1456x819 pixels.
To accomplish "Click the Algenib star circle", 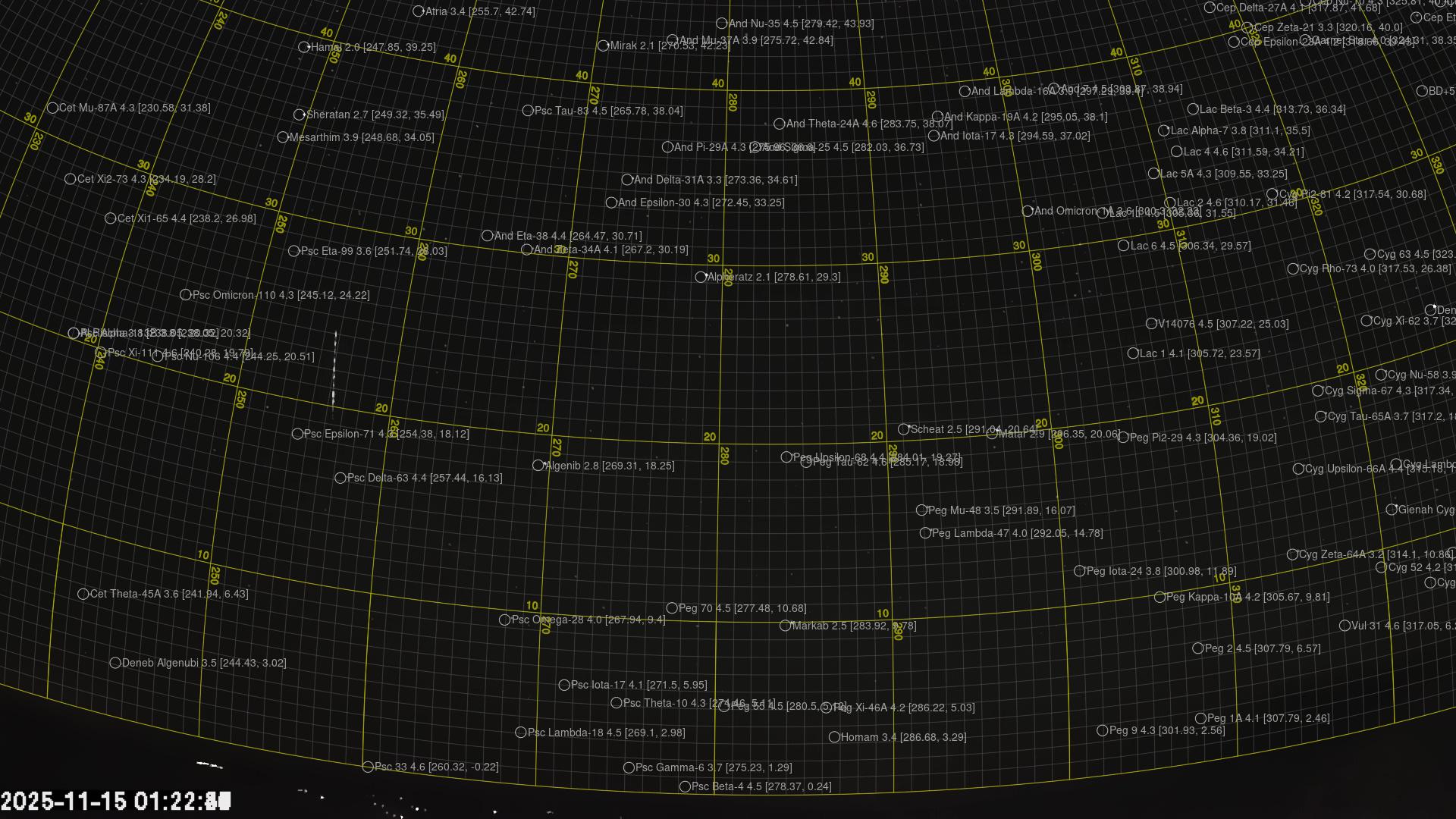I will pos(538,466).
